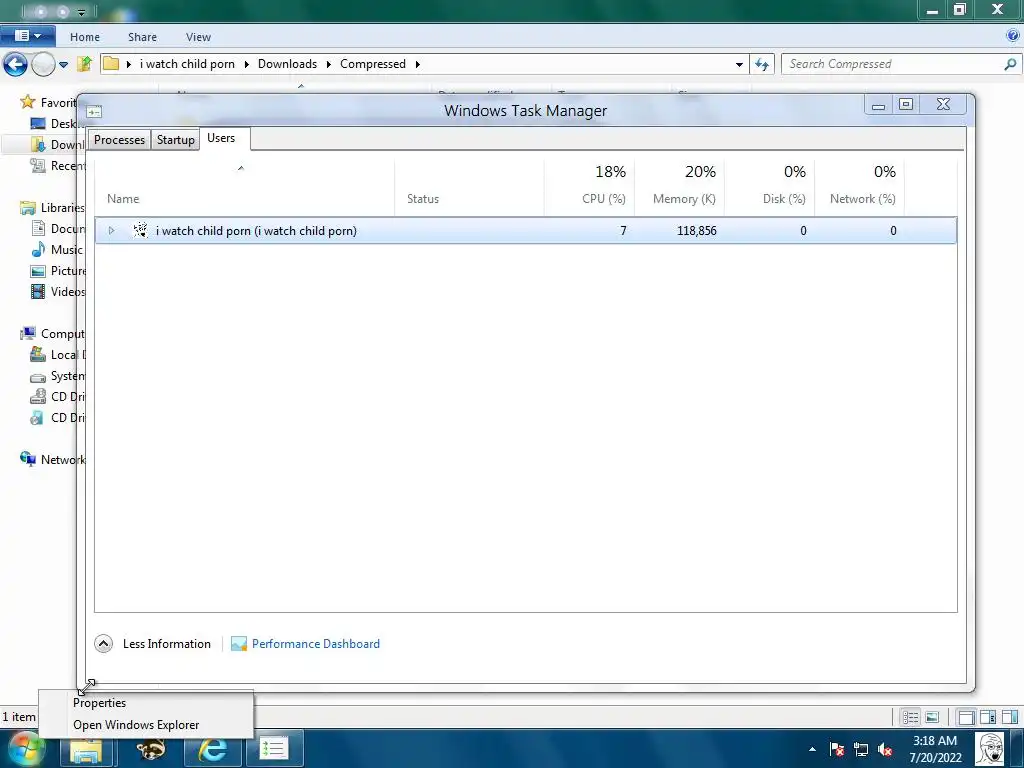Switch to the Home ribbon tab

coord(85,37)
